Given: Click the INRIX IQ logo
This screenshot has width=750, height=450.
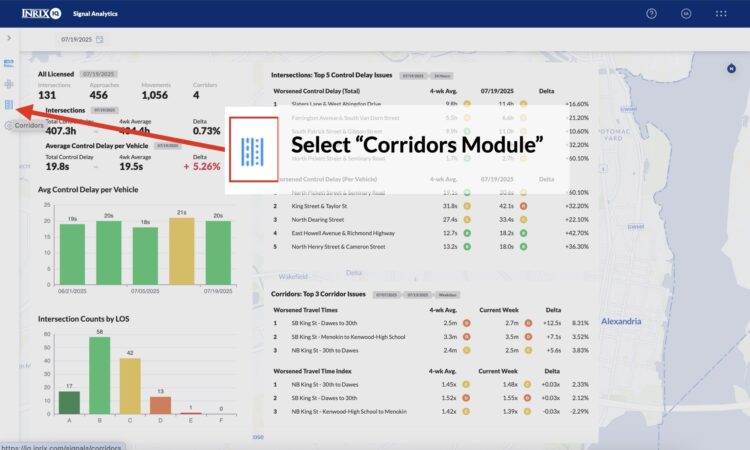Looking at the screenshot, I should coord(41,13).
